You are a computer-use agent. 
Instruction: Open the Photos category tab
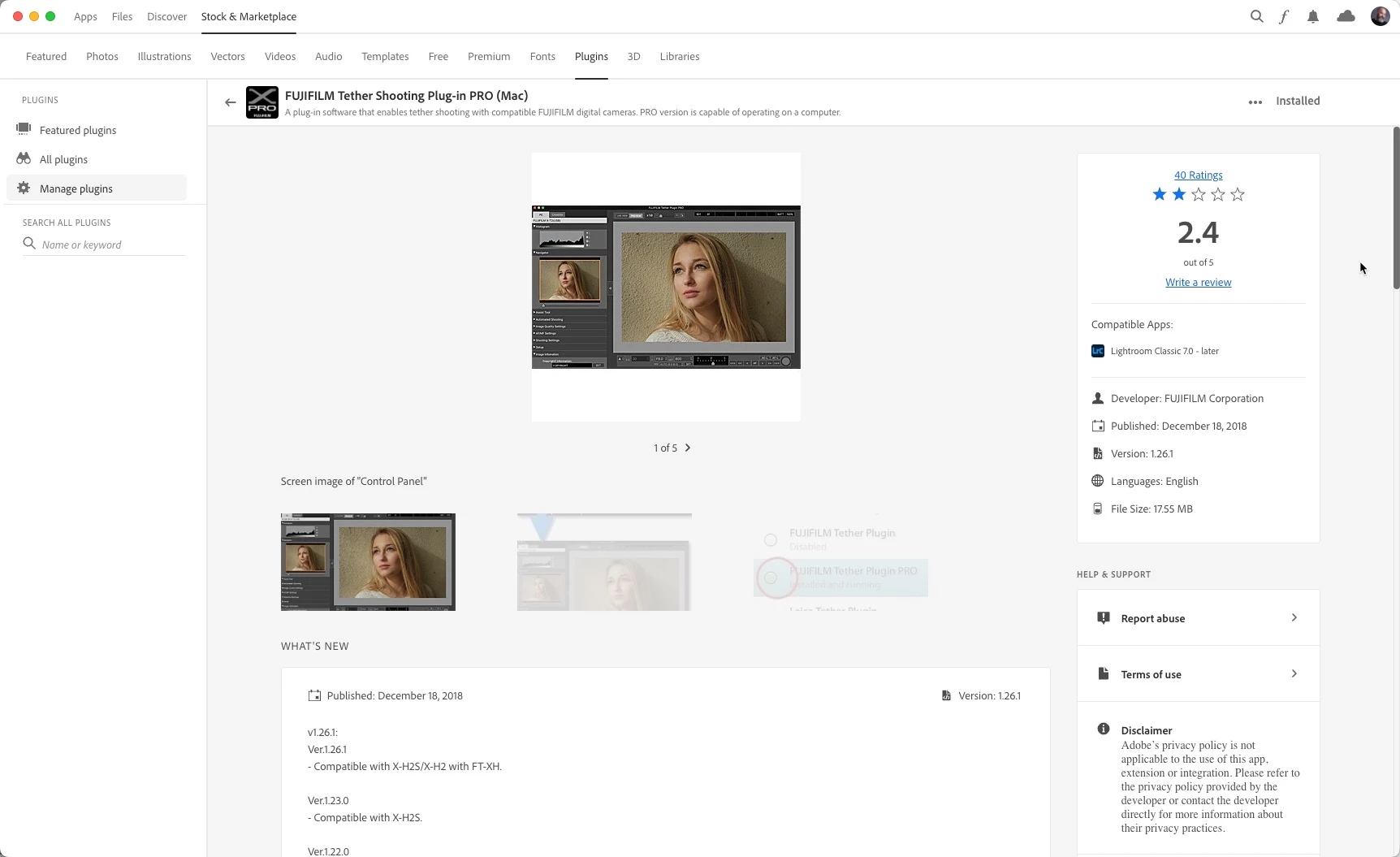(102, 56)
